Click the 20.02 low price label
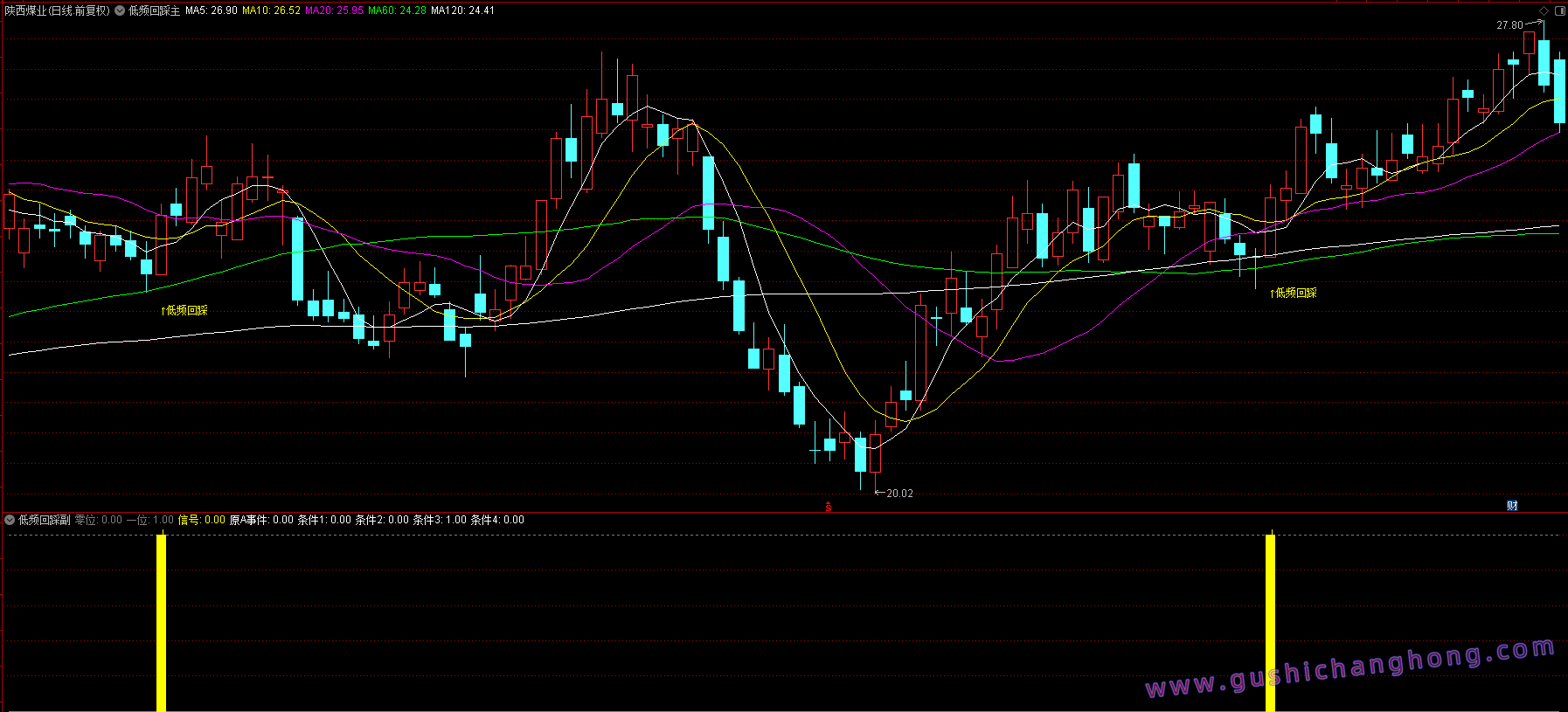Screen dimensions: 1568x712 (899, 494)
